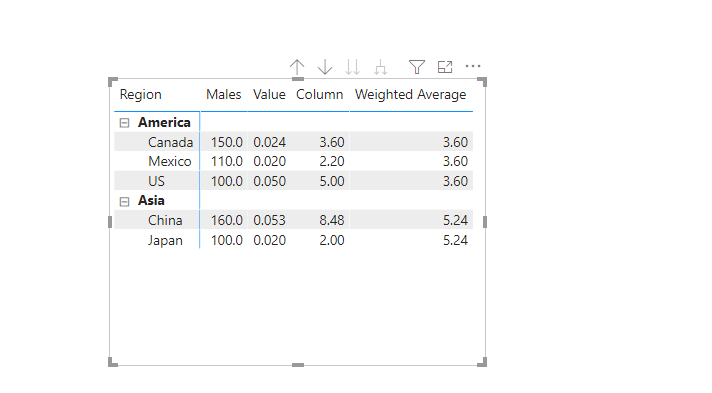Select the Mexico row label

click(x=170, y=161)
